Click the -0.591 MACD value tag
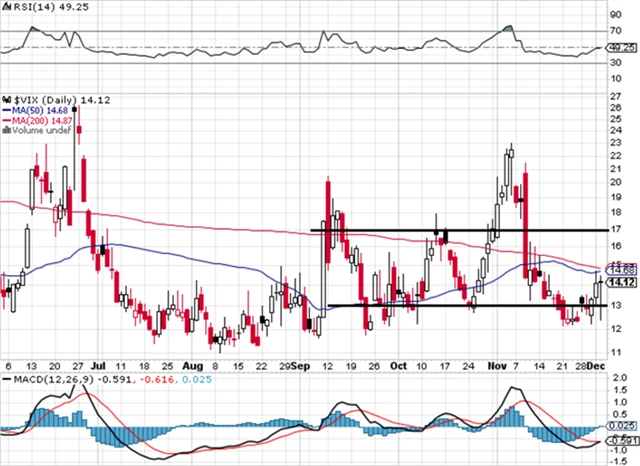This screenshot has width=640, height=466. point(622,440)
